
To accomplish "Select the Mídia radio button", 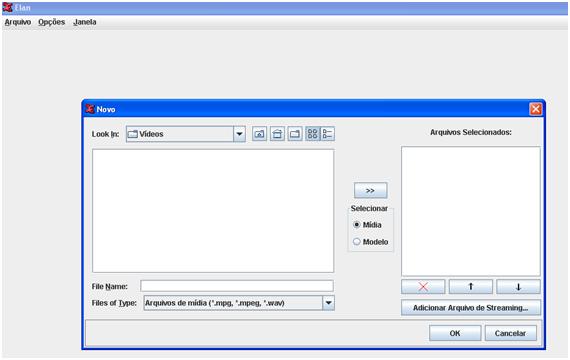I will click(357, 225).
